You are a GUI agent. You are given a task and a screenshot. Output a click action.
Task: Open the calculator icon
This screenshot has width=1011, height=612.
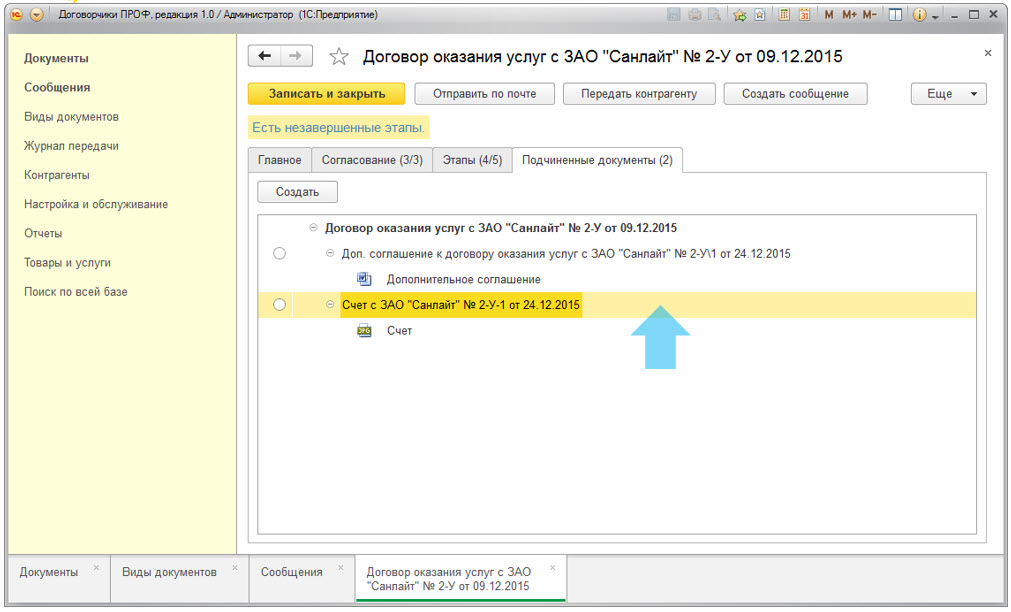784,14
